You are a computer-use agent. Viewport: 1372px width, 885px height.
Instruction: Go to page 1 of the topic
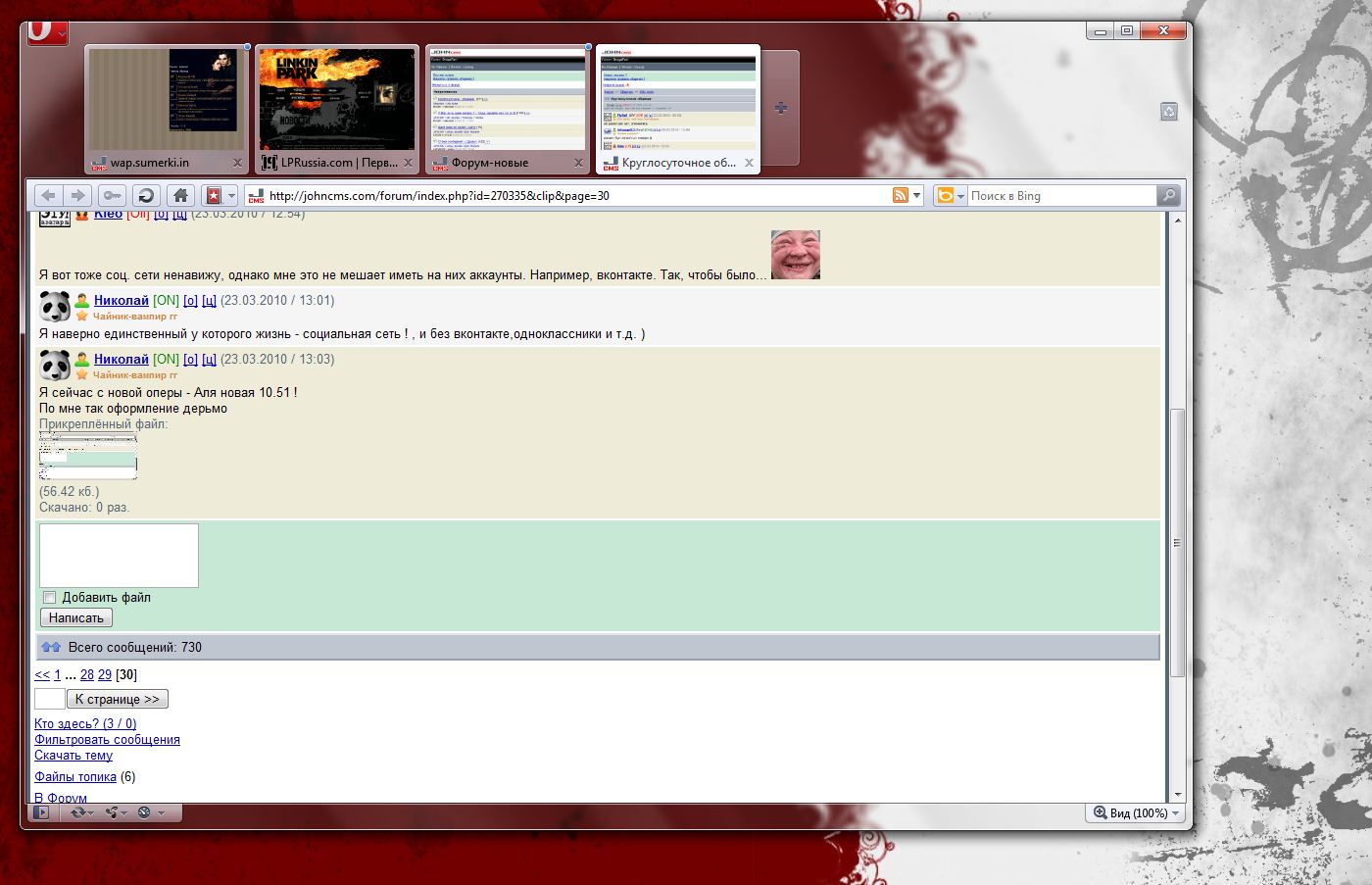pyautogui.click(x=57, y=674)
